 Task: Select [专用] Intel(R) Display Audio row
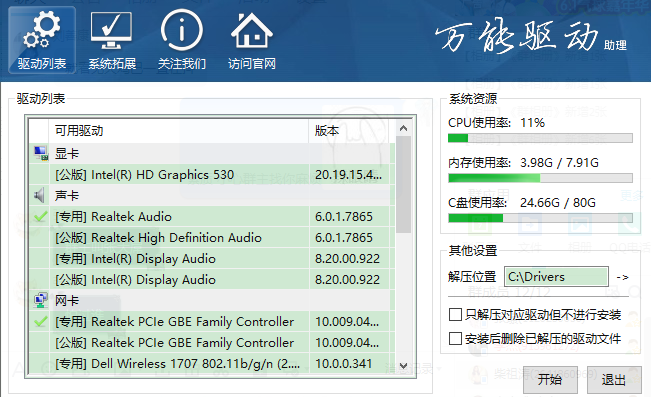212,259
